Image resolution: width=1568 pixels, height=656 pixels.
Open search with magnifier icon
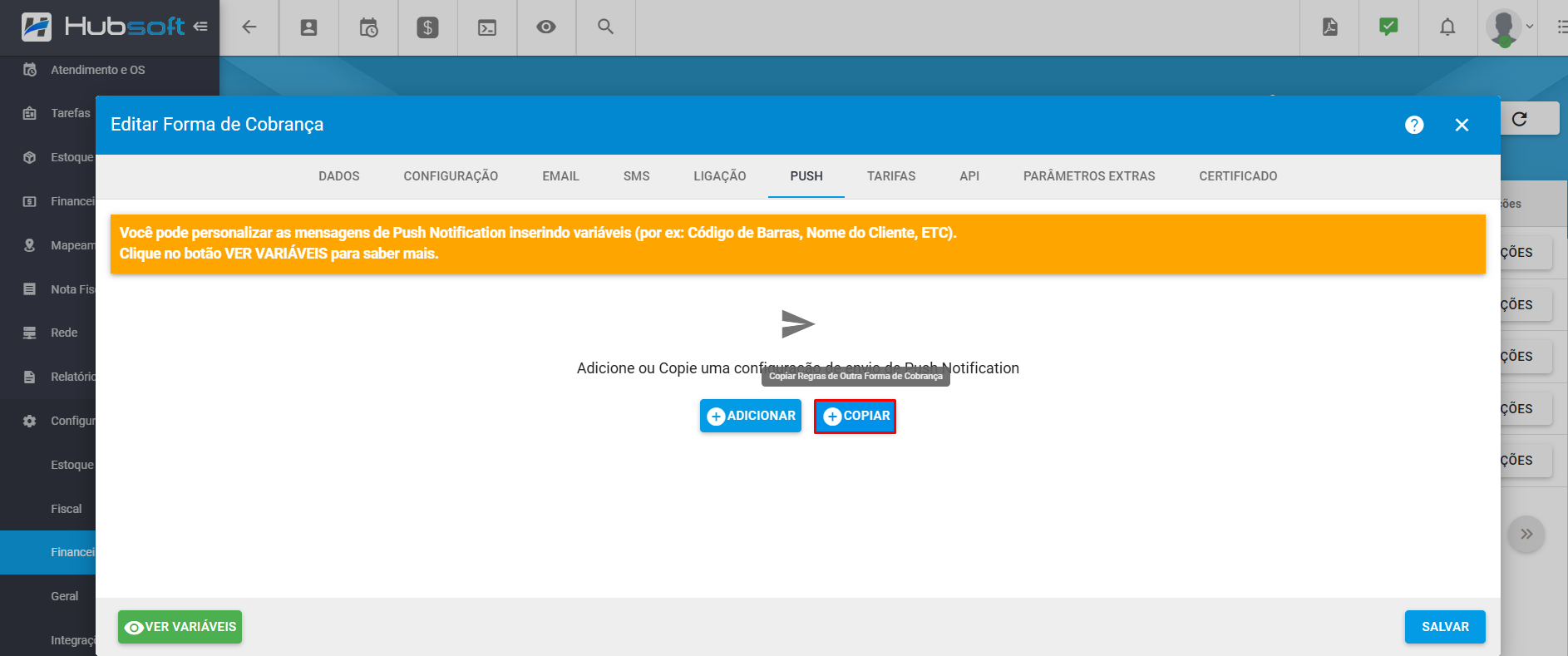(605, 27)
